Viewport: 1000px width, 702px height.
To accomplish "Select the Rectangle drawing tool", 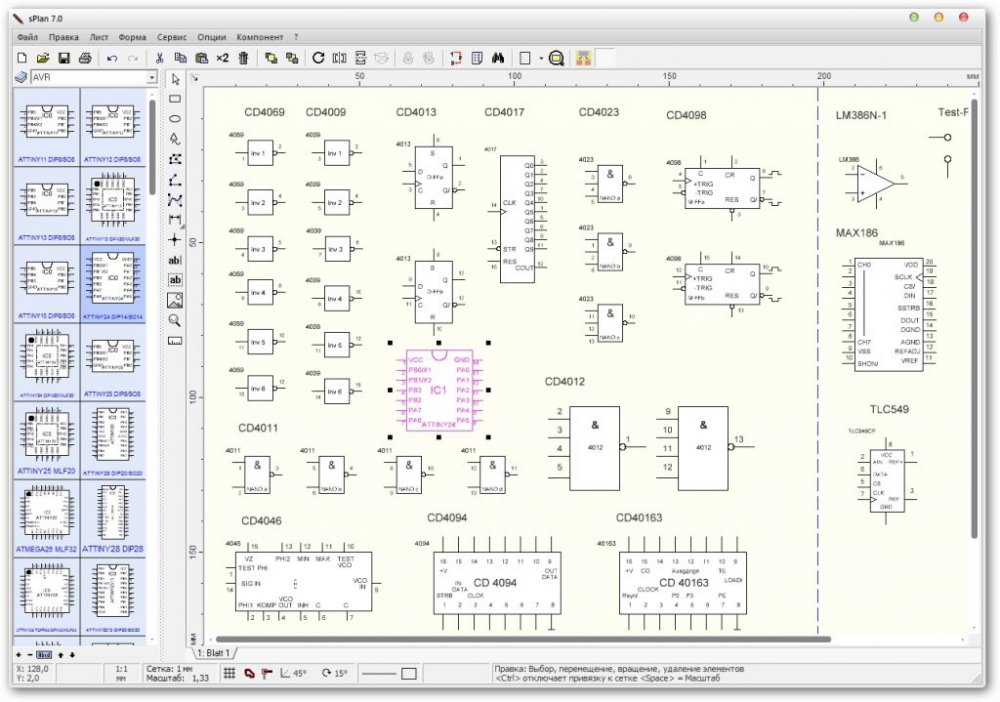I will pos(174,99).
